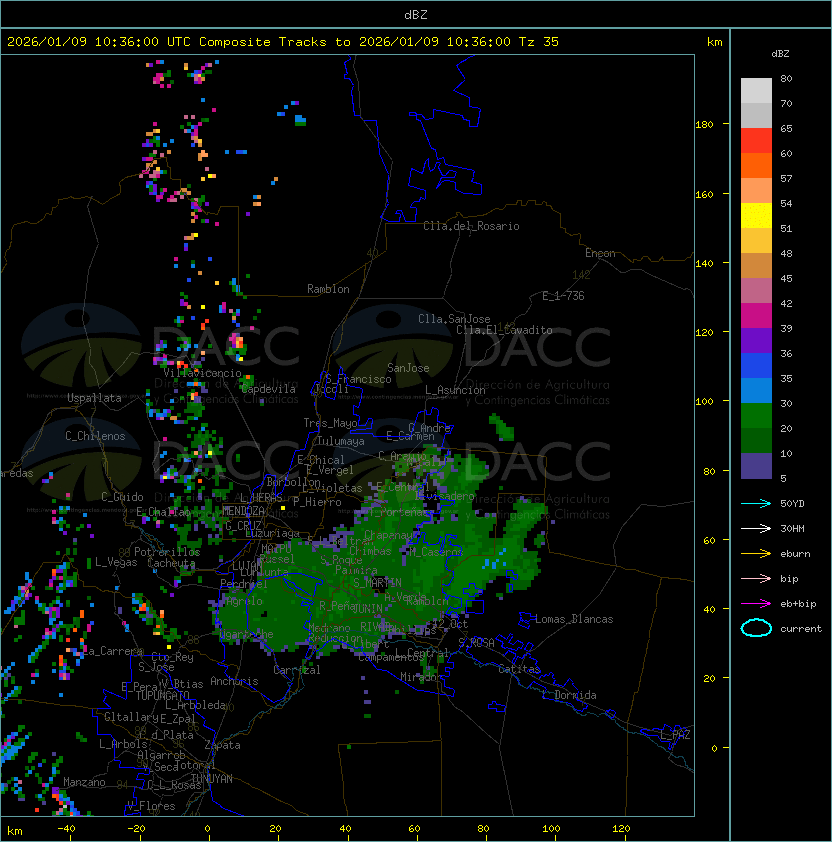Pick the purple swatch in the dBZ scale
The width and height of the screenshot is (832, 842).
(x=756, y=340)
